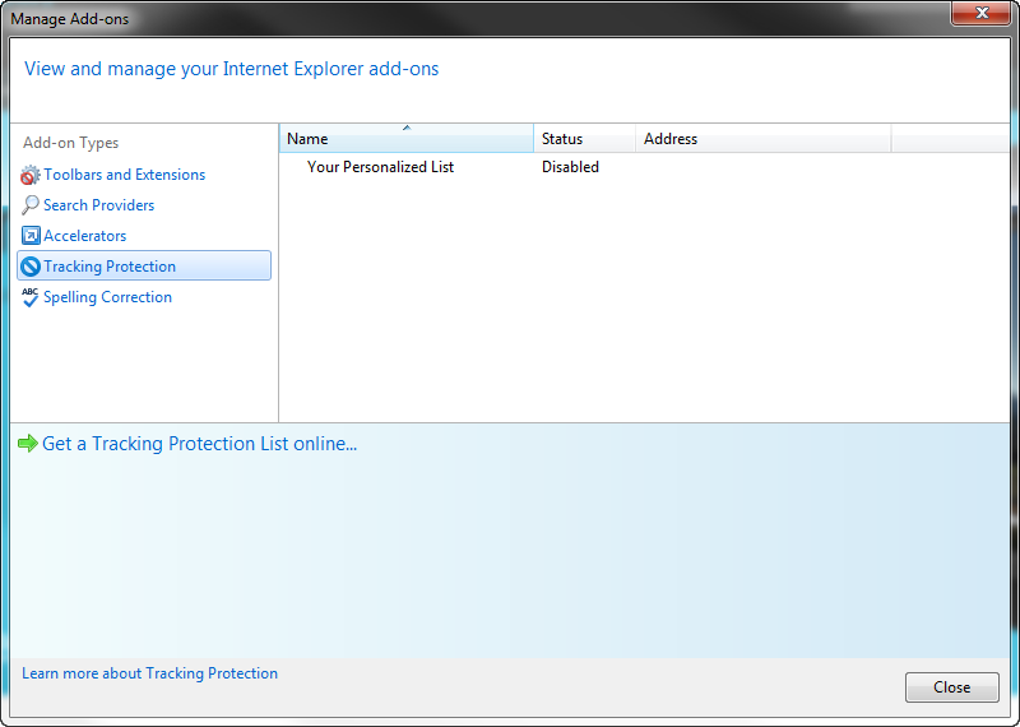Open Get a Tracking Protection List online link
The width and height of the screenshot is (1020, 727).
coord(200,443)
